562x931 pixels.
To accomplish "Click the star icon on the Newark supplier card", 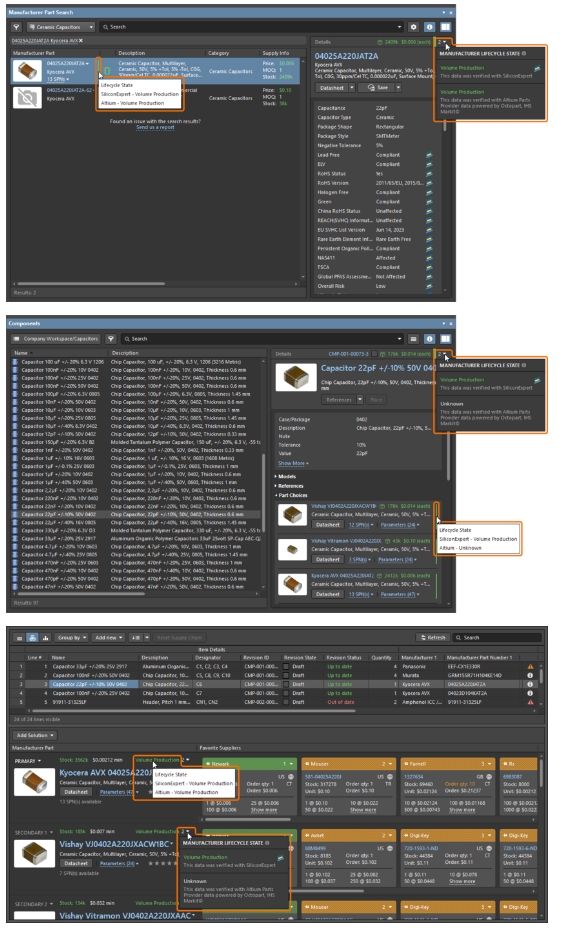I will pyautogui.click(x=208, y=764).
